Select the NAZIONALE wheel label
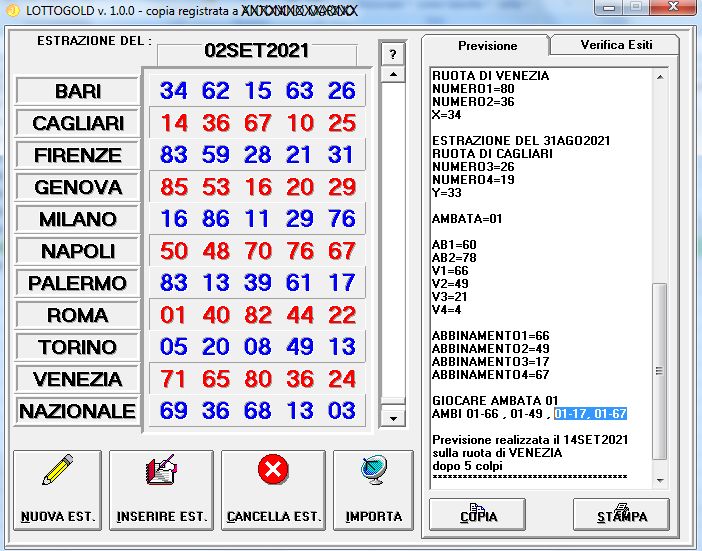This screenshot has width=702, height=551. 77,411
